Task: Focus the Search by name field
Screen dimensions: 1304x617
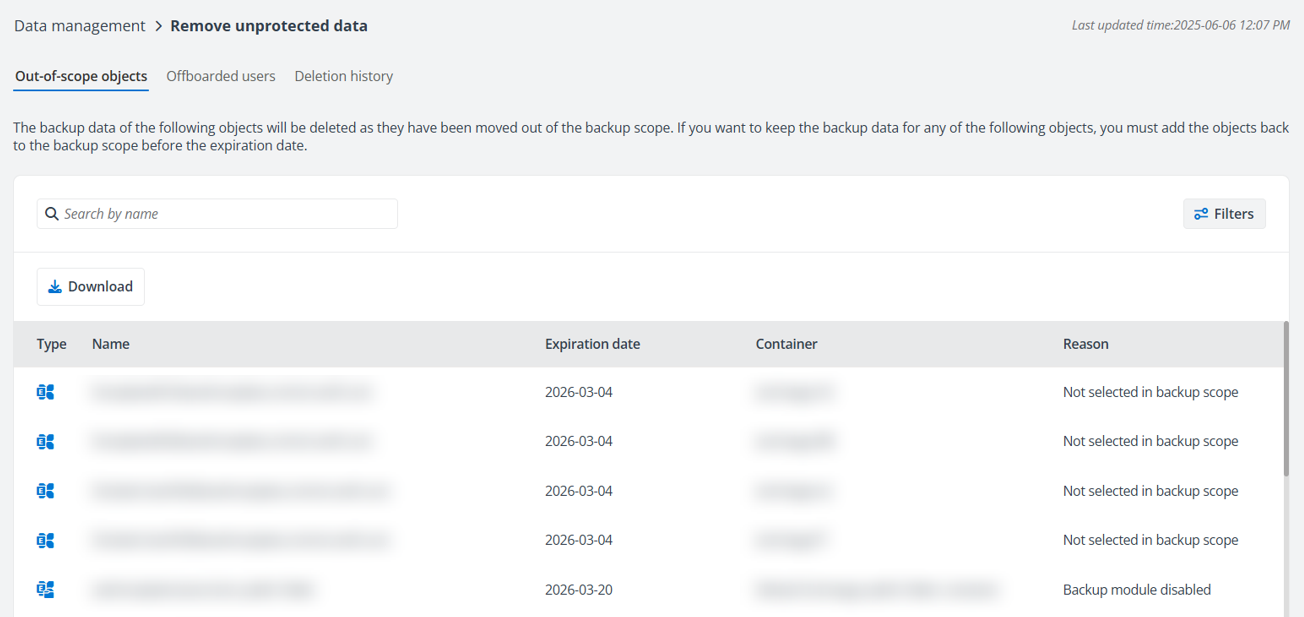Action: (x=225, y=214)
